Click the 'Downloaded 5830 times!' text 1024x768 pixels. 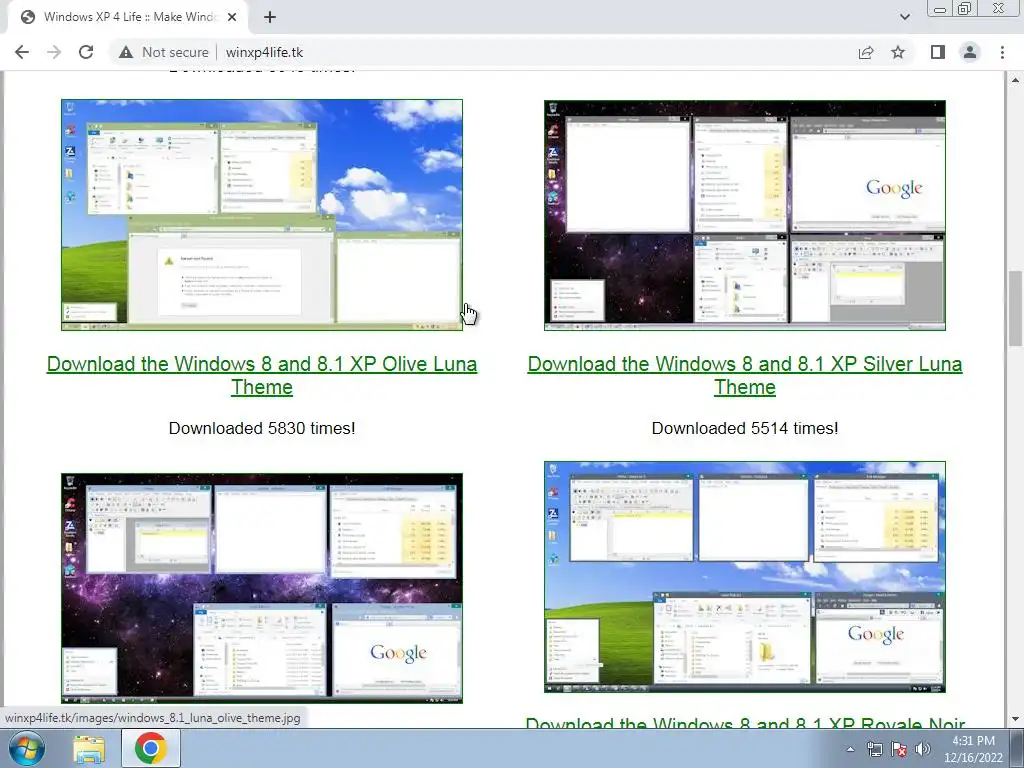(262, 428)
